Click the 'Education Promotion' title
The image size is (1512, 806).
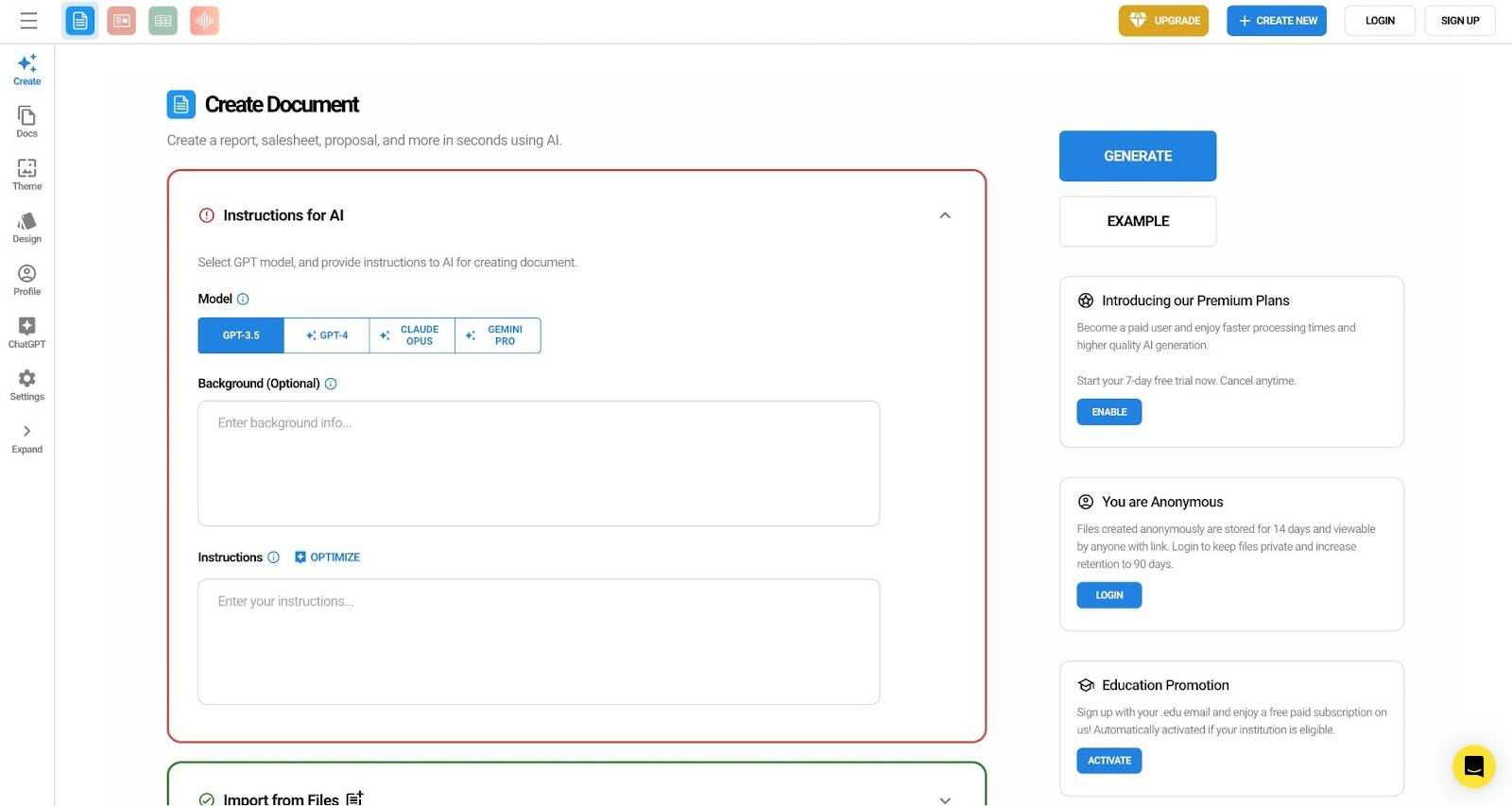(x=1165, y=685)
